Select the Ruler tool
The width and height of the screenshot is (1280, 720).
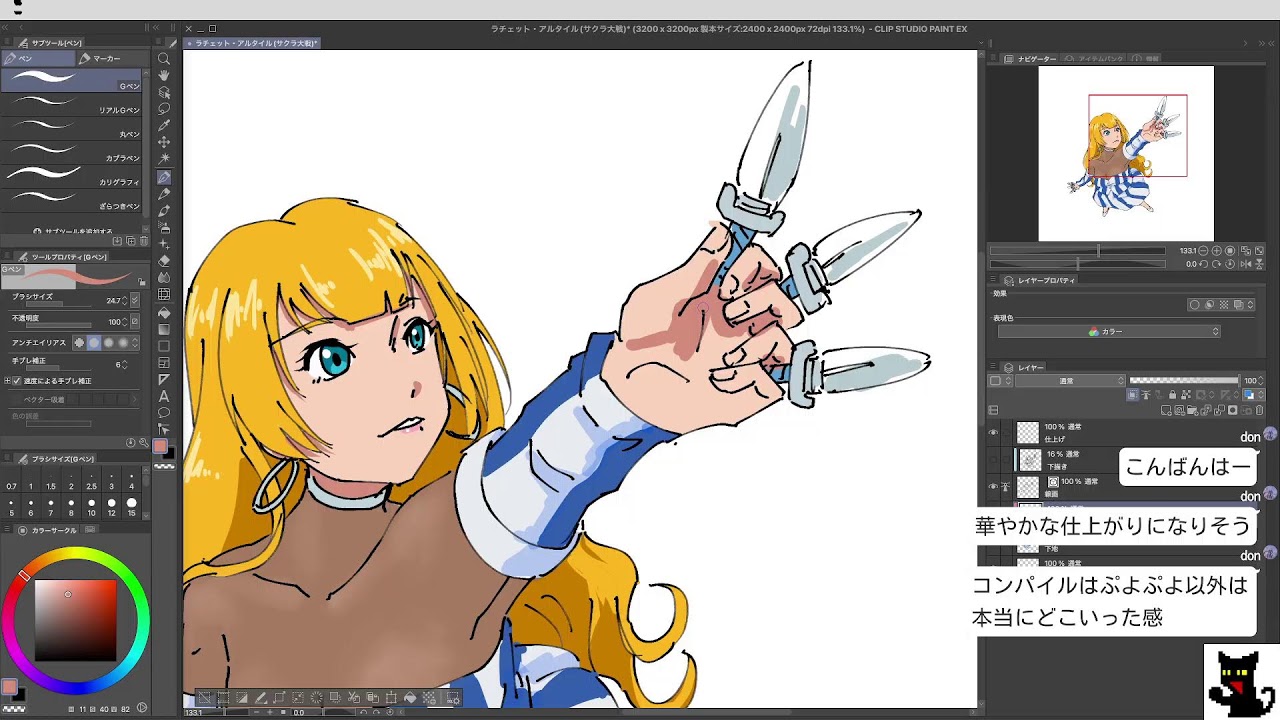(x=164, y=380)
